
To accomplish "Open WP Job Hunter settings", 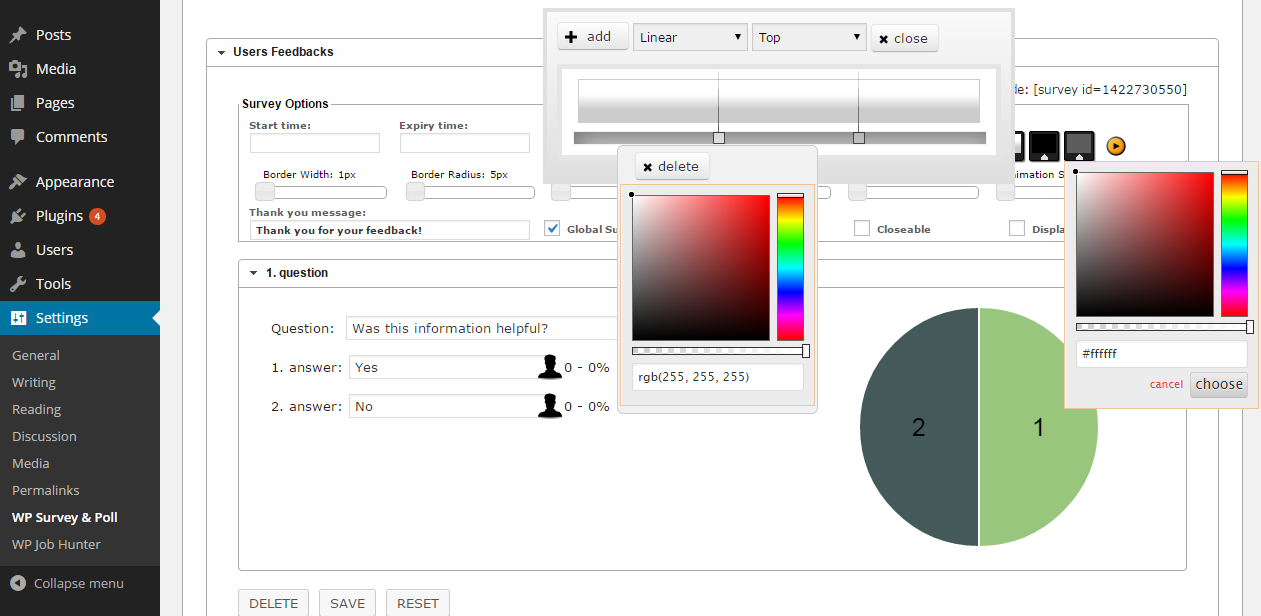I will (x=56, y=544).
